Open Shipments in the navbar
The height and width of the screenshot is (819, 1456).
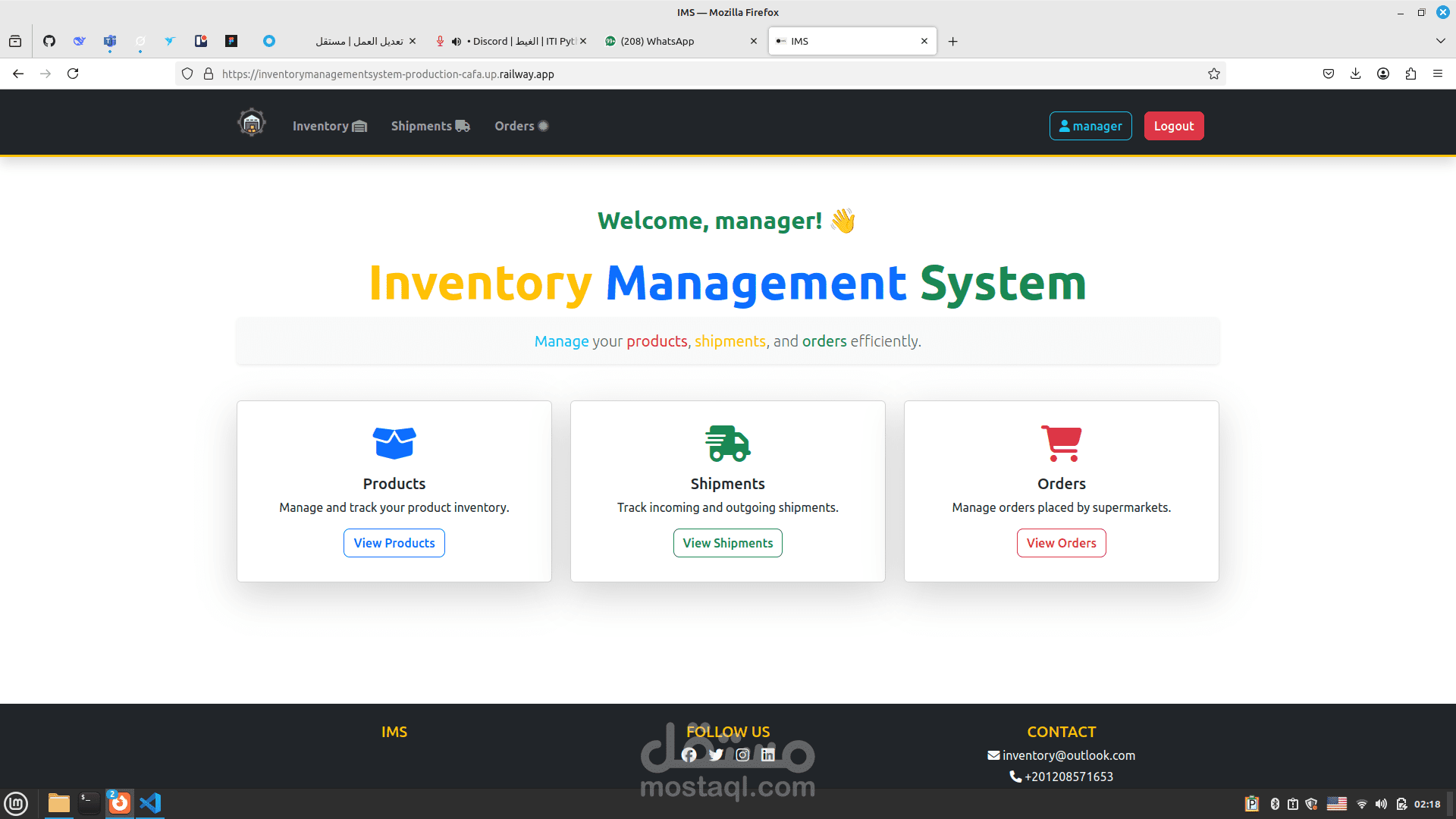(430, 126)
